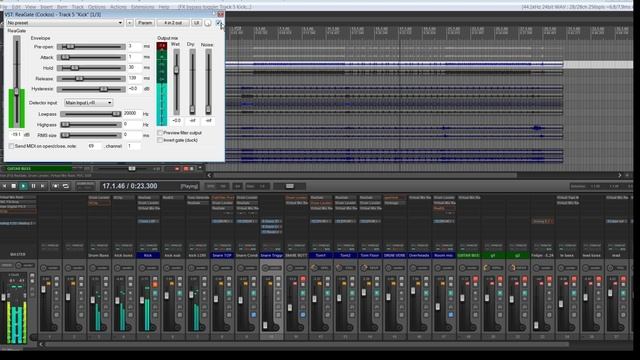Click the plus button beside No preset
Screen dimensions: 640x360
(129, 23)
